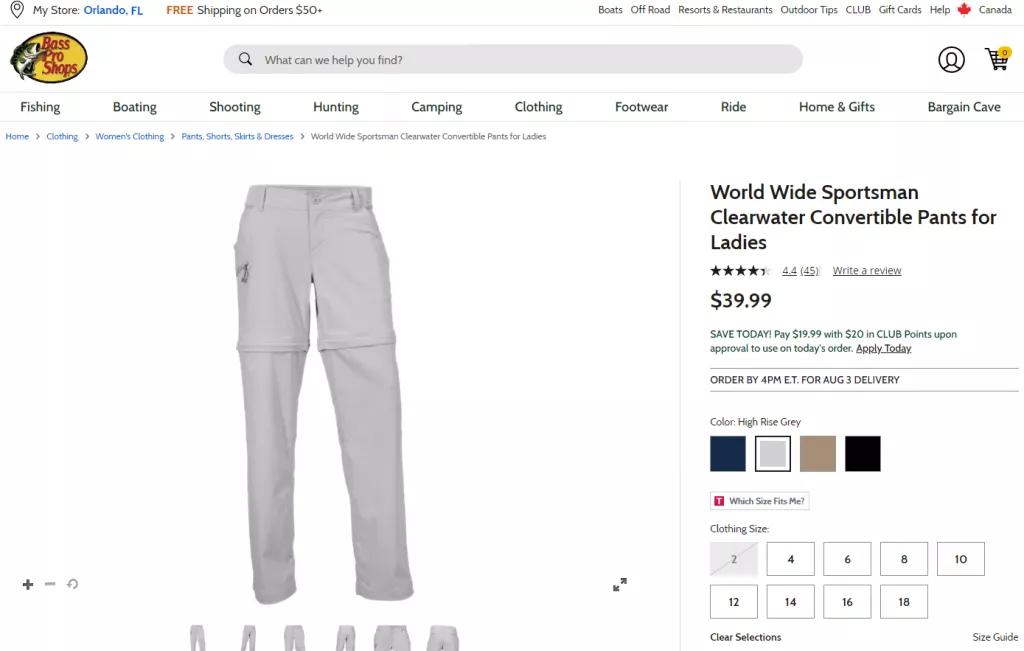Select clothing size 4
Image resolution: width=1024 pixels, height=651 pixels.
click(x=790, y=559)
